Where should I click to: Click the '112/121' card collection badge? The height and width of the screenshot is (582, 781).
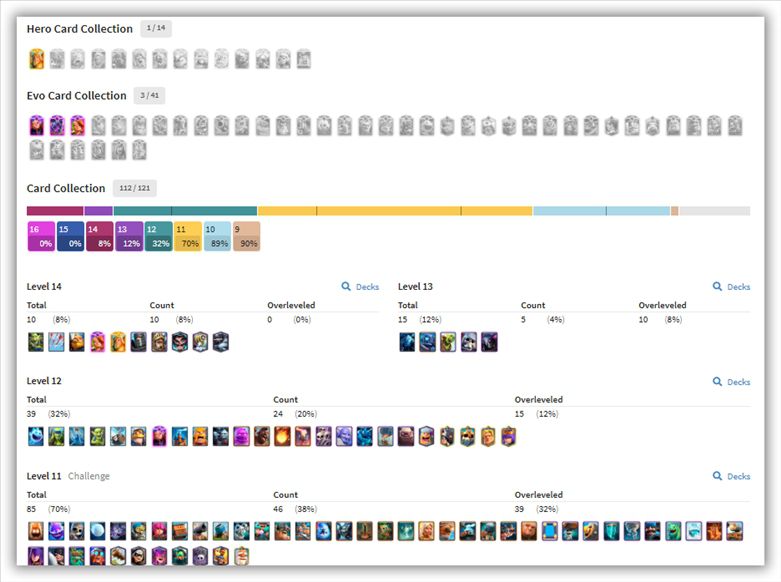click(134, 188)
